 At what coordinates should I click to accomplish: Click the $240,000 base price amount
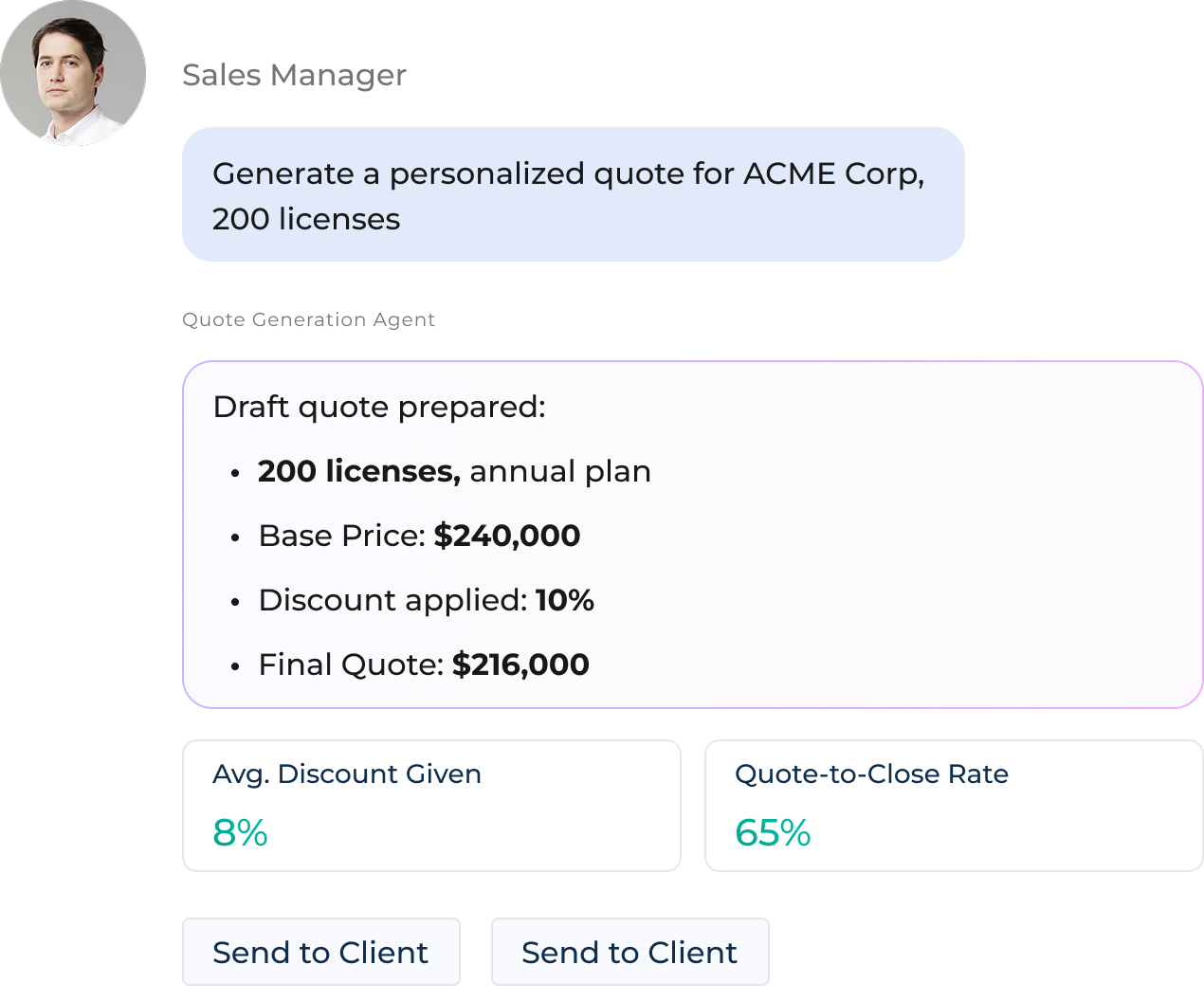point(507,536)
